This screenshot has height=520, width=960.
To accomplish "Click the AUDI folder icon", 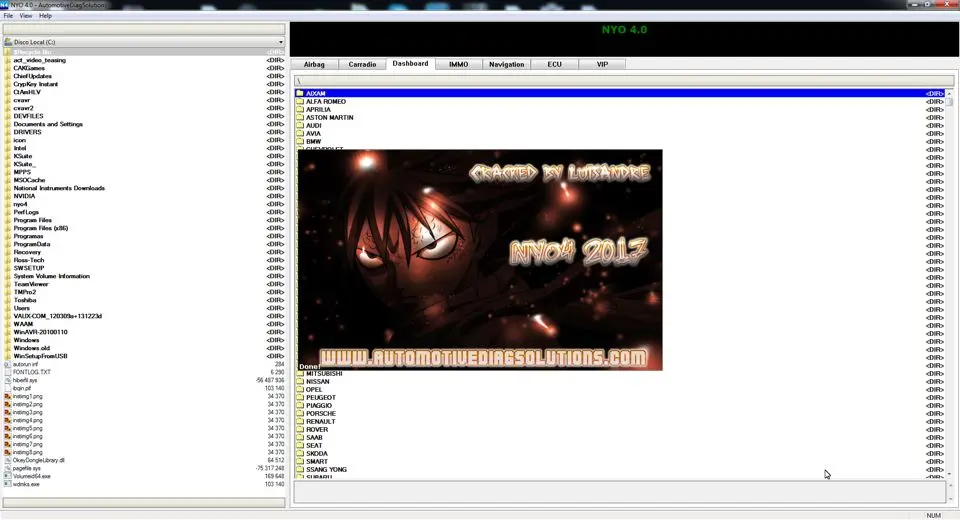I will point(300,126).
